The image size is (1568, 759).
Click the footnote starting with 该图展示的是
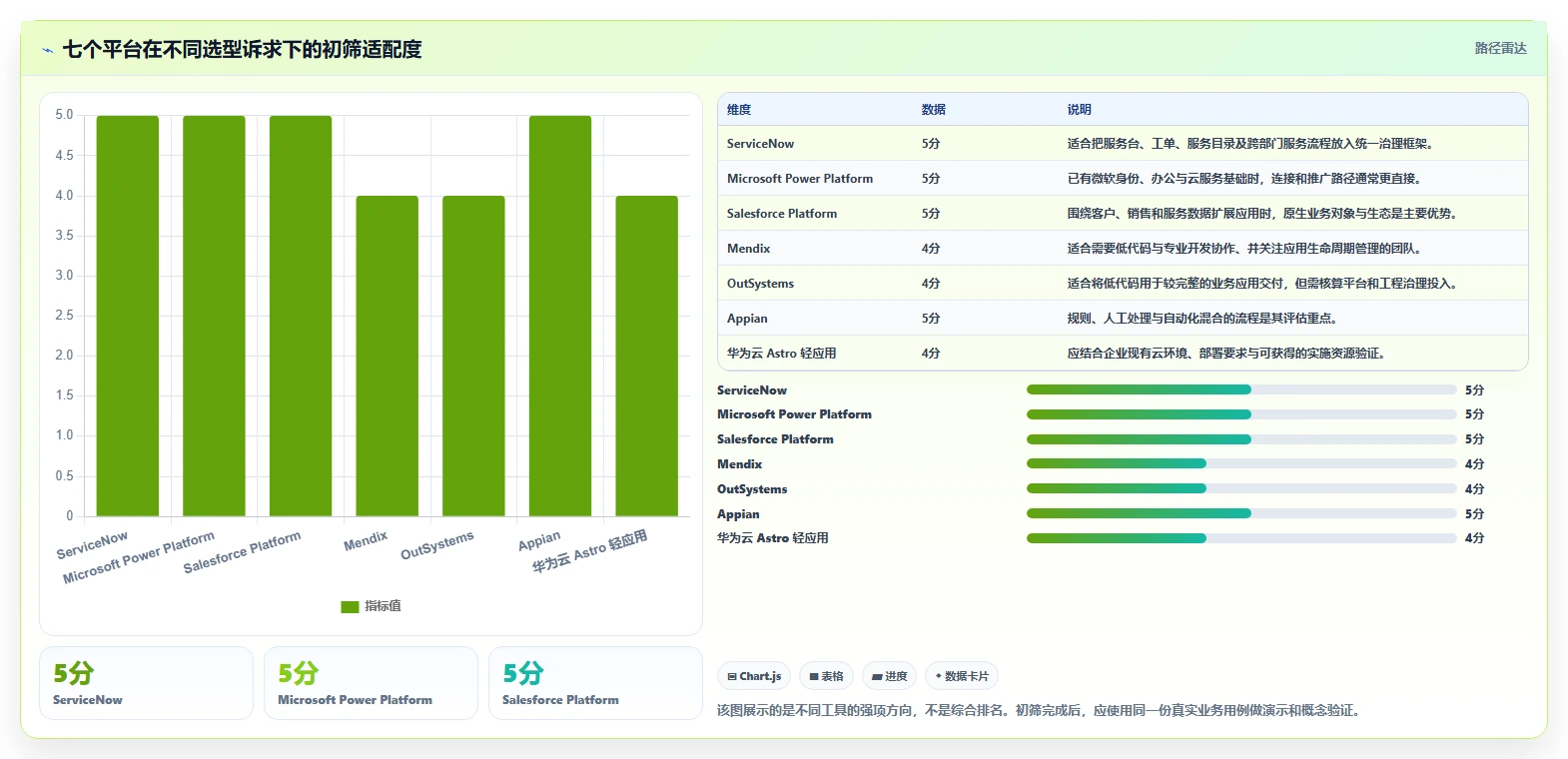[1041, 710]
